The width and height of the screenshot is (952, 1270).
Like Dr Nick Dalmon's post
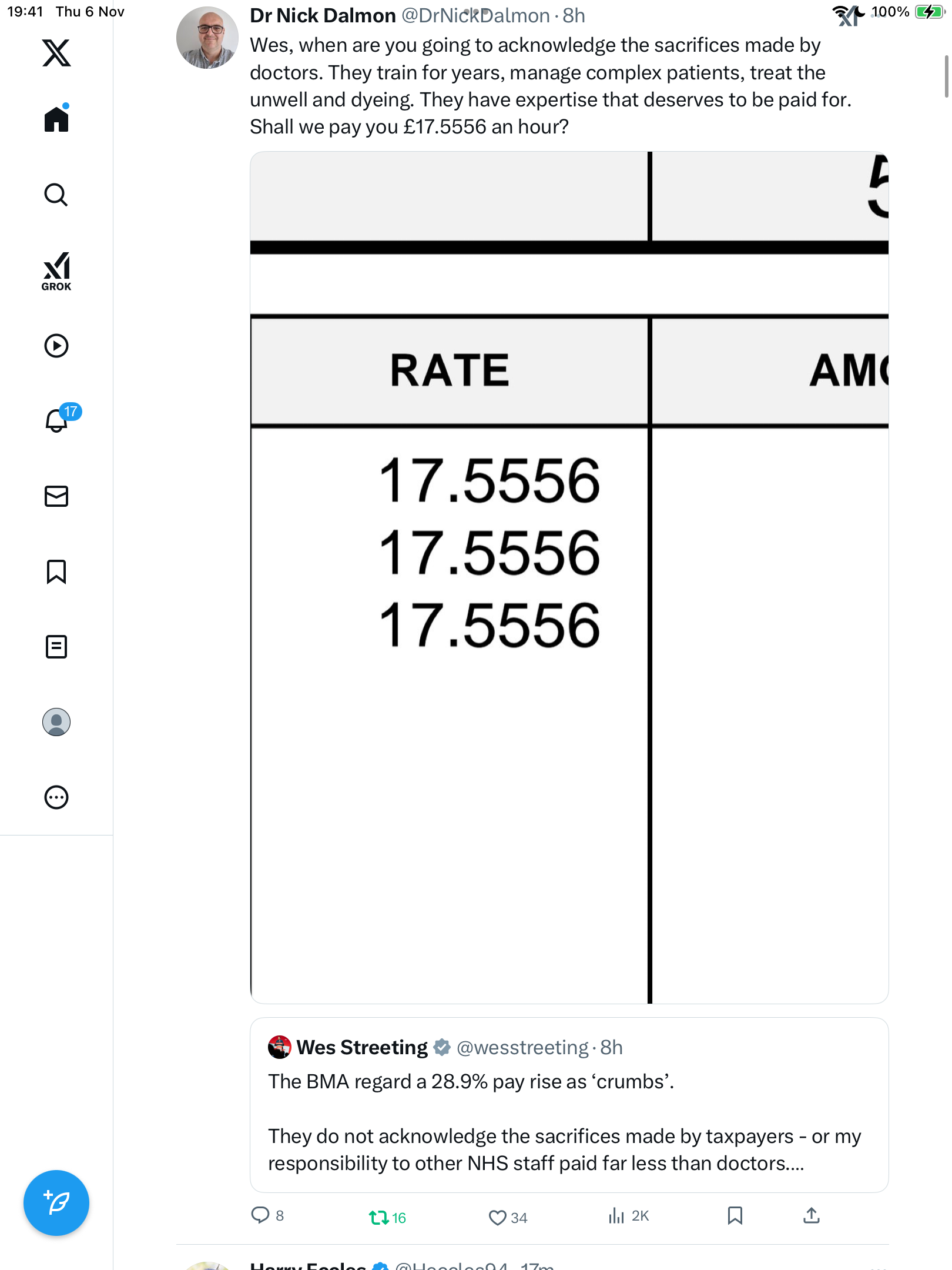(498, 1216)
